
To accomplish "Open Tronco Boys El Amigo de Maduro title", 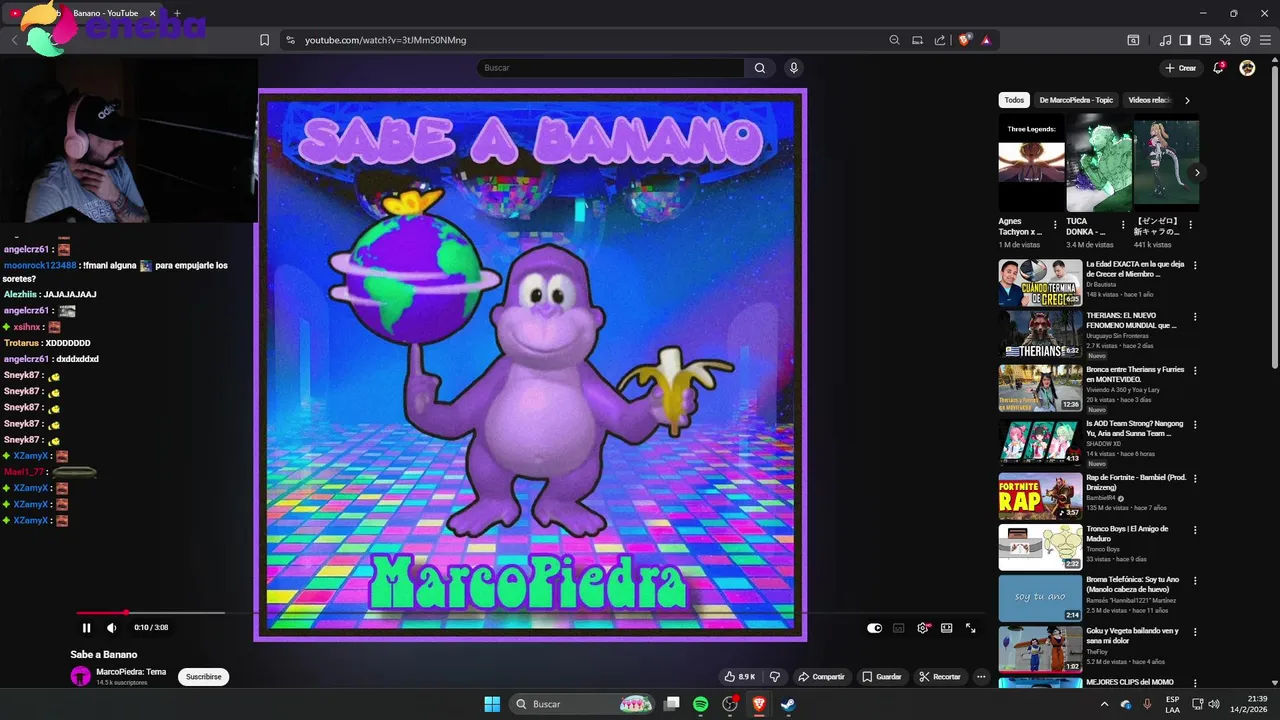I will coord(1127,534).
